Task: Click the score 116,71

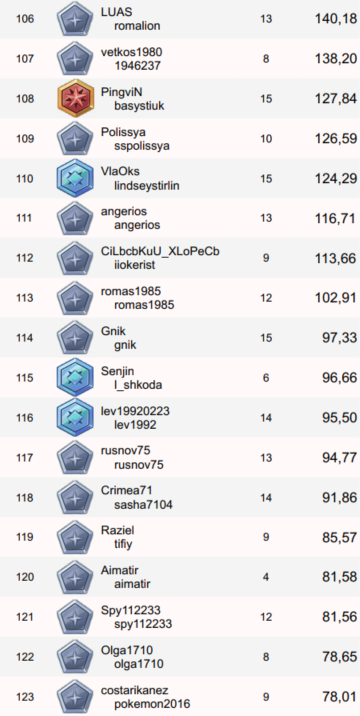Action: point(335,218)
